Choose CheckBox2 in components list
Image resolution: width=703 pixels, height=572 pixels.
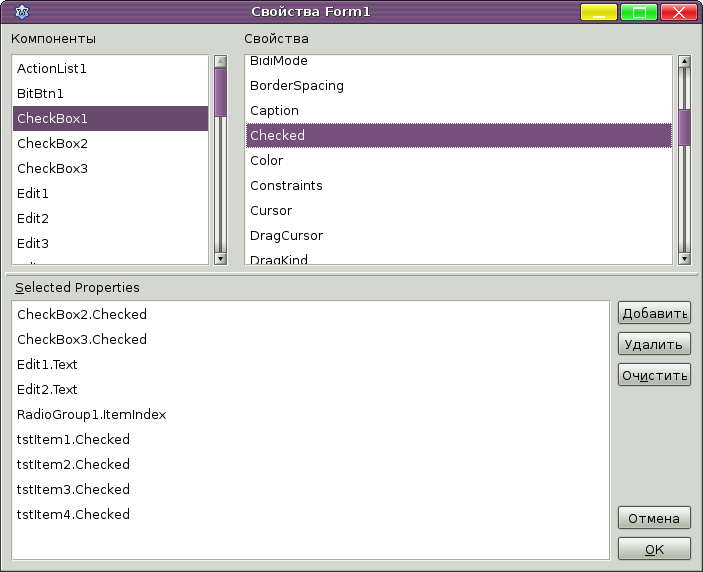click(x=52, y=144)
